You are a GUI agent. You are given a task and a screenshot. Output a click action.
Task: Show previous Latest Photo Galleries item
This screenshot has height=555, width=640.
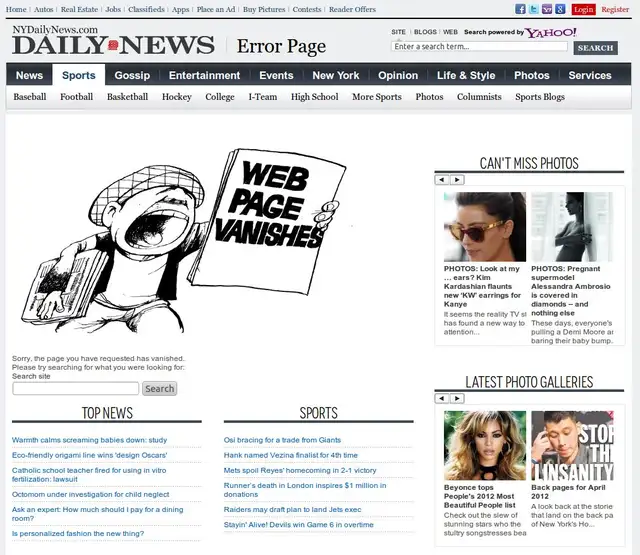pos(442,398)
